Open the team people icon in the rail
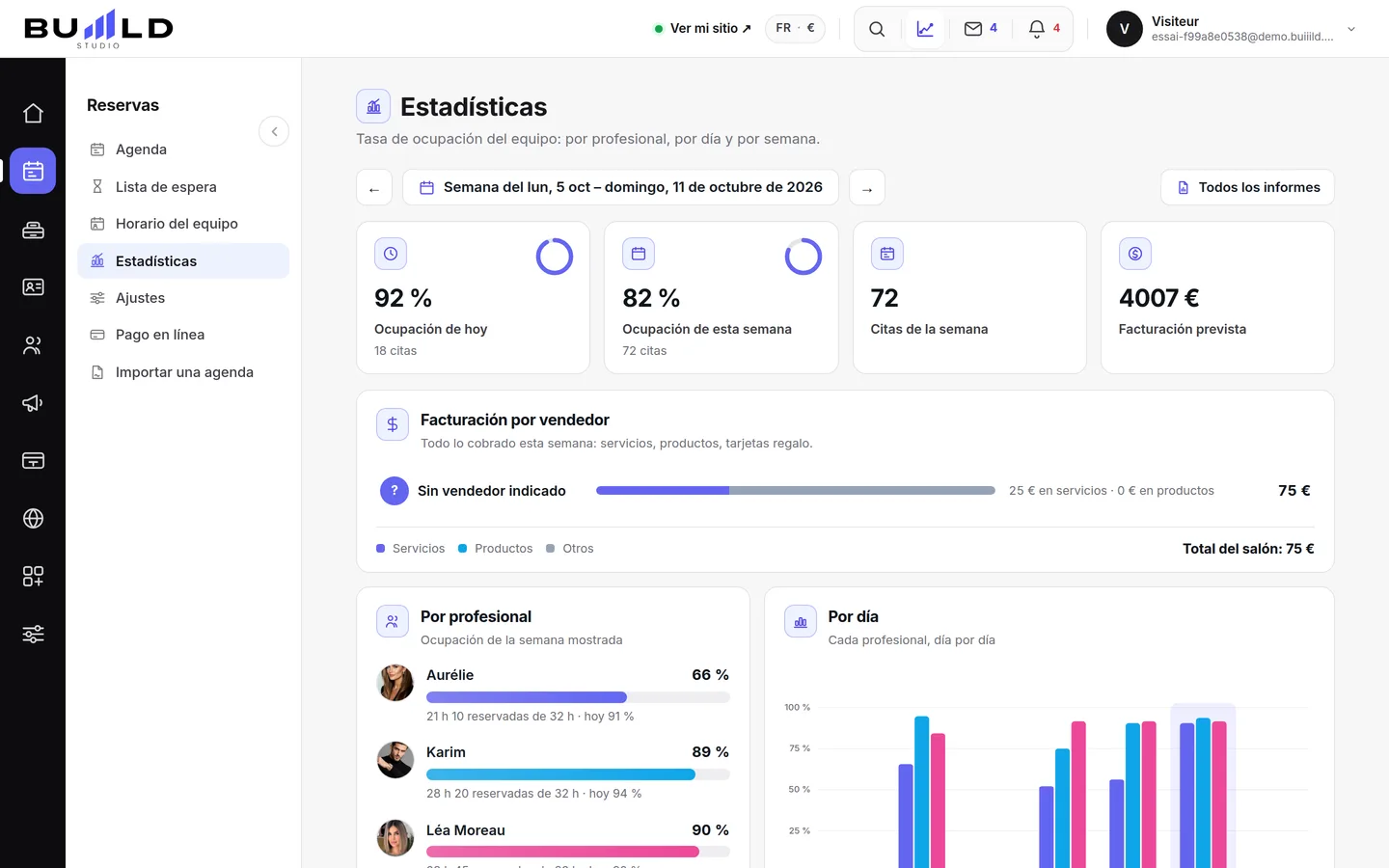Image resolution: width=1389 pixels, height=868 pixels. (x=33, y=345)
